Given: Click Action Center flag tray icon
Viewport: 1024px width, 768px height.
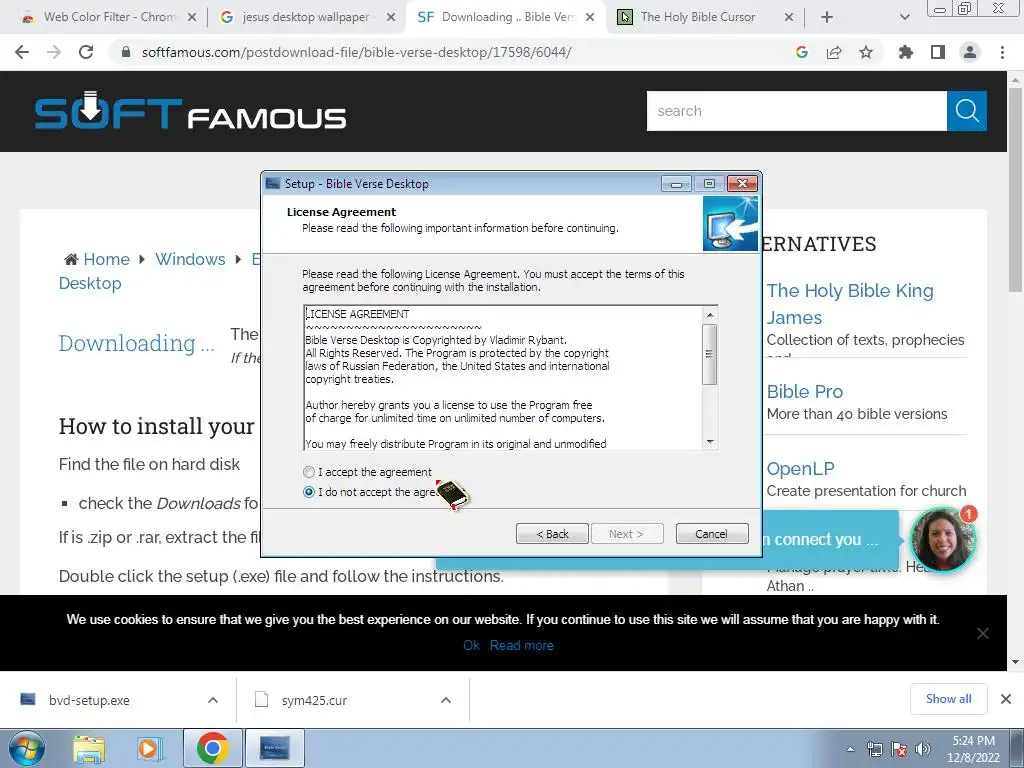Looking at the screenshot, I should (x=899, y=749).
